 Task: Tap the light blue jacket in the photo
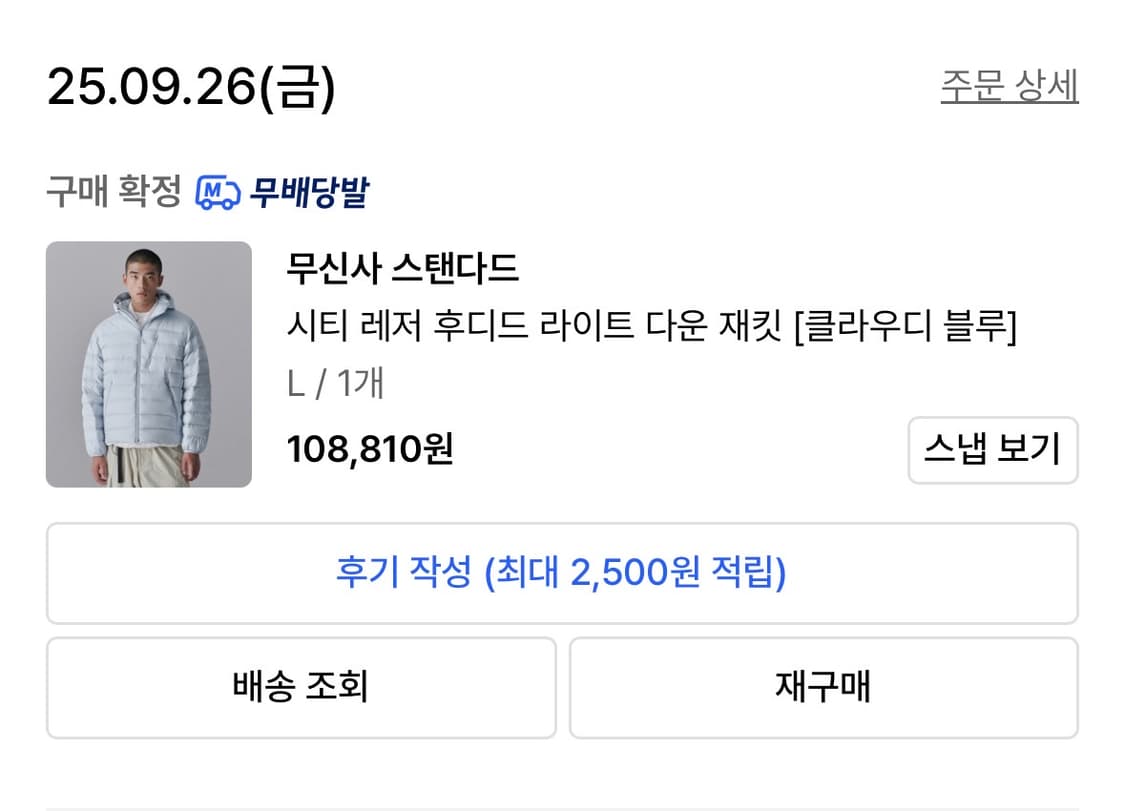tap(147, 370)
